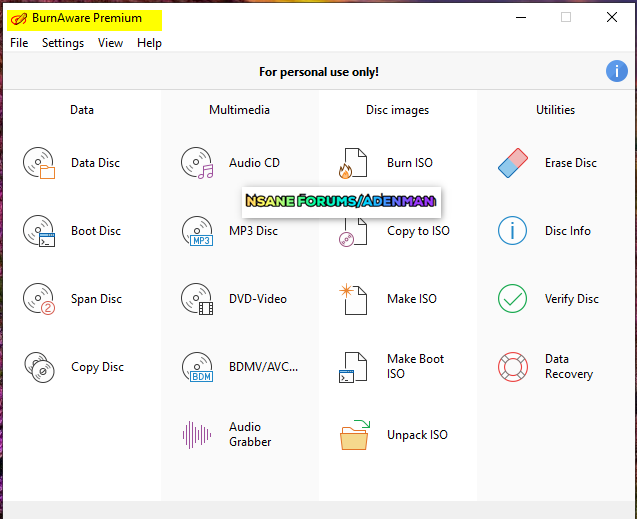637x519 pixels.
Task: Select the Span Disc icon
Action: [x=39, y=299]
